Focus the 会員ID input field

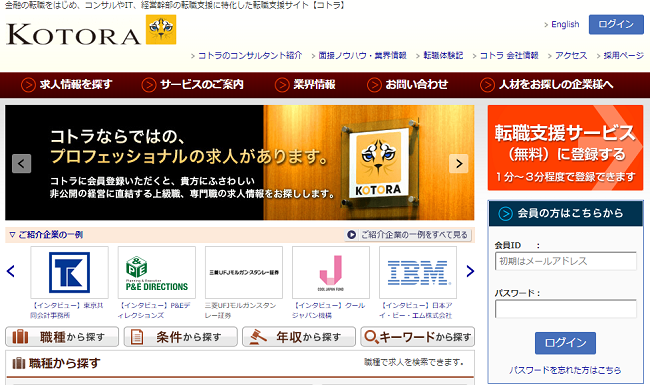pyautogui.click(x=565, y=261)
